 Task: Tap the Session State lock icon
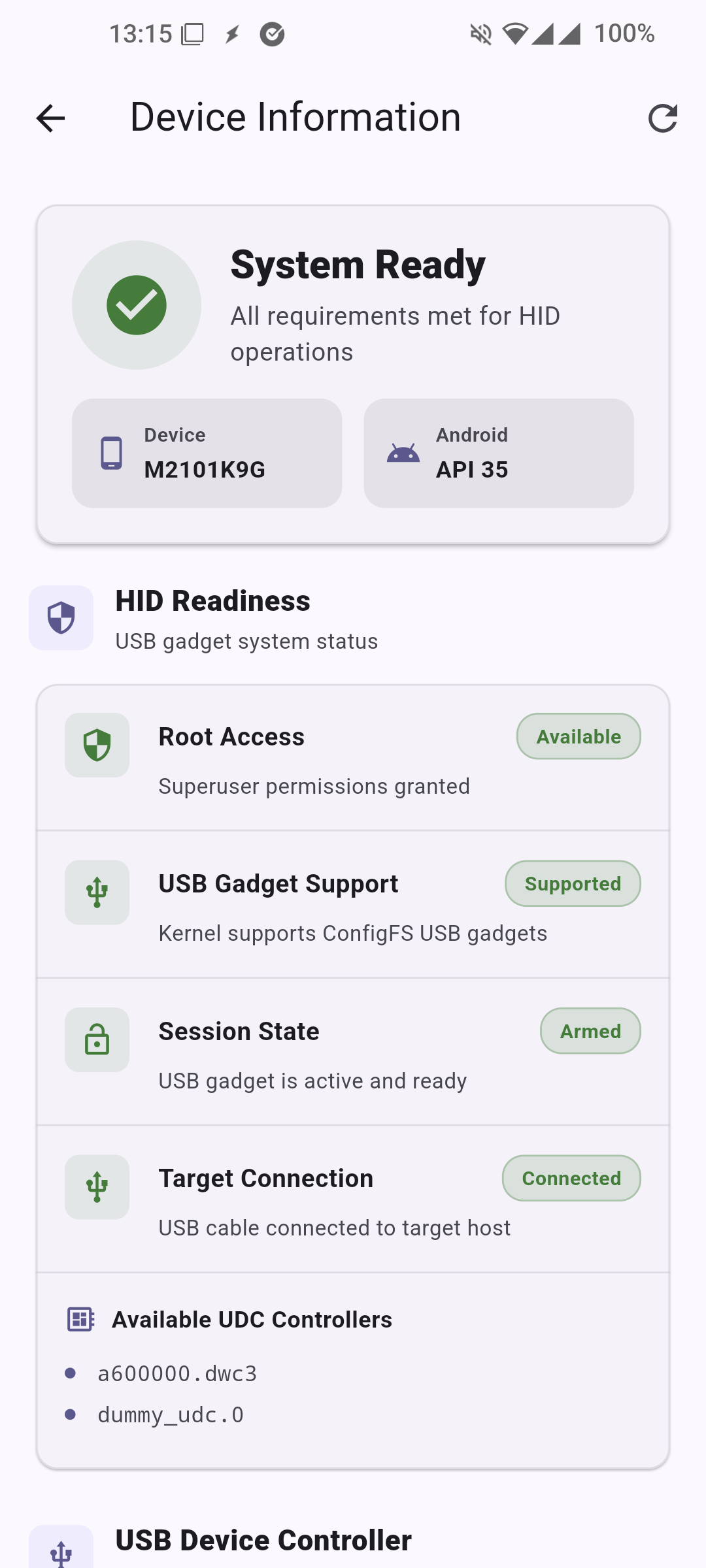(97, 1039)
